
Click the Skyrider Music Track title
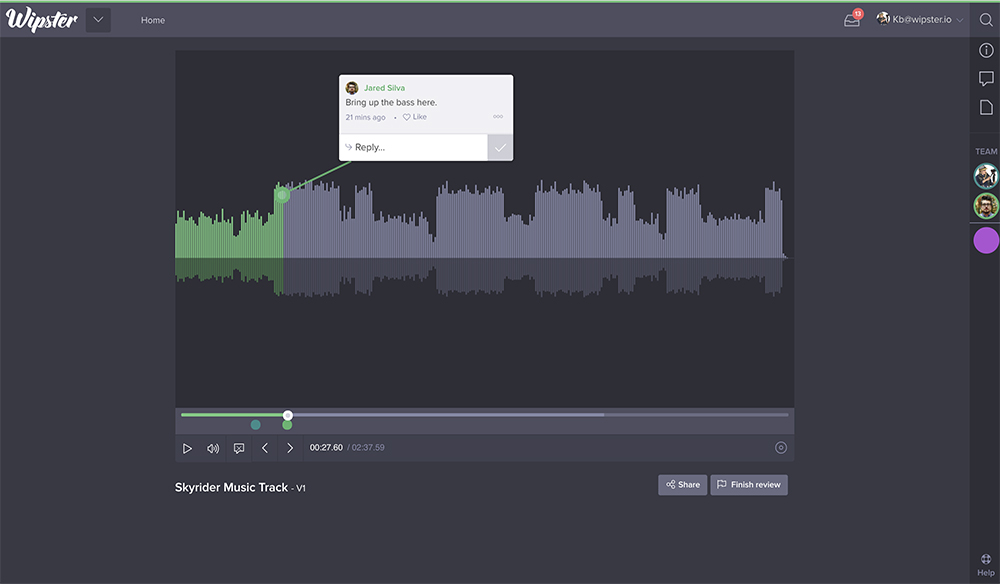(232, 487)
